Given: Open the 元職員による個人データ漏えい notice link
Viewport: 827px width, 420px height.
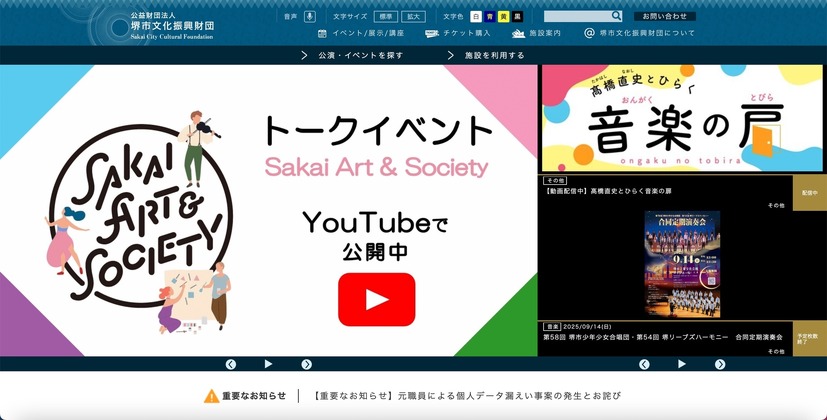Looking at the screenshot, I should (467, 396).
